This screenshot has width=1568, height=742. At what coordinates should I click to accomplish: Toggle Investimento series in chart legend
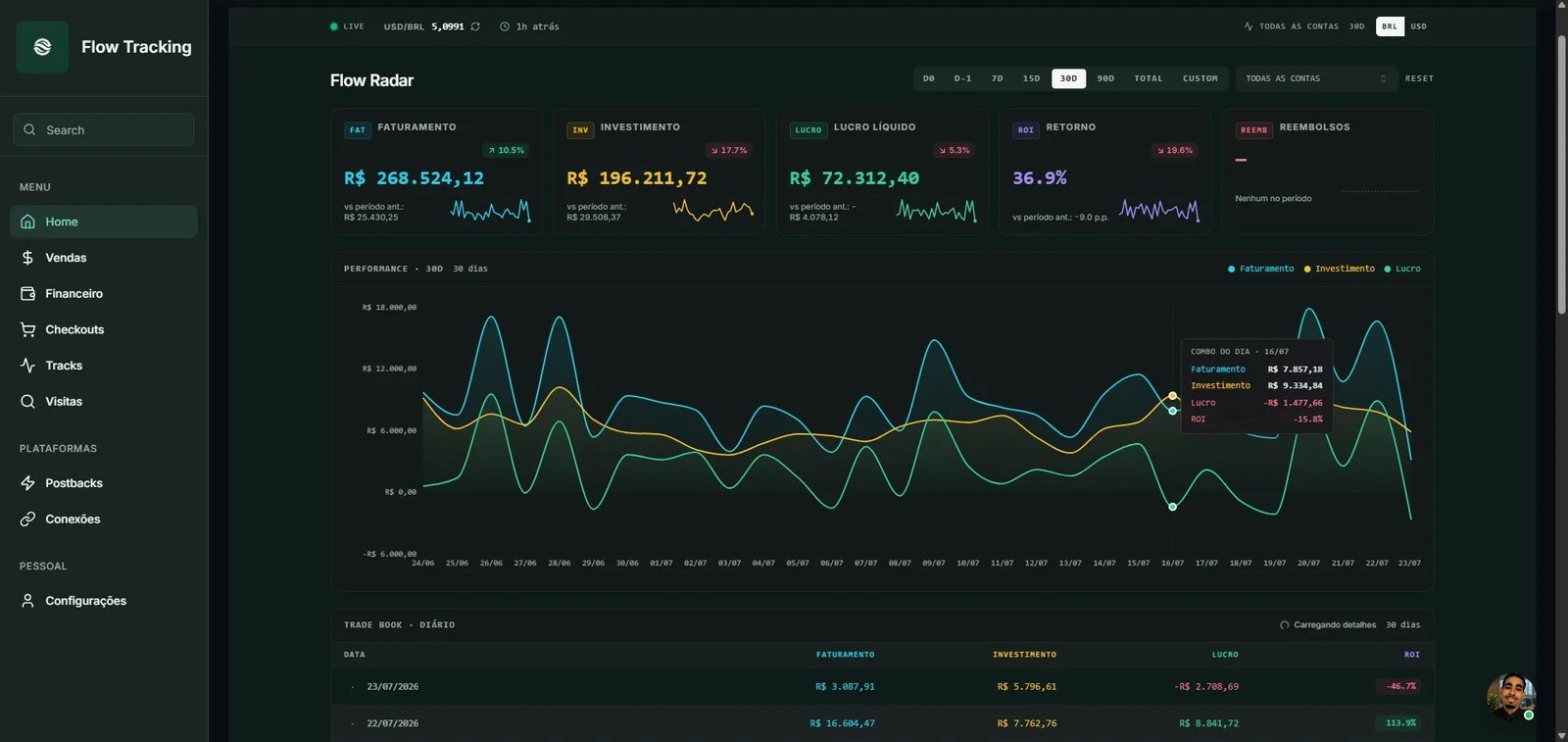tap(1340, 269)
